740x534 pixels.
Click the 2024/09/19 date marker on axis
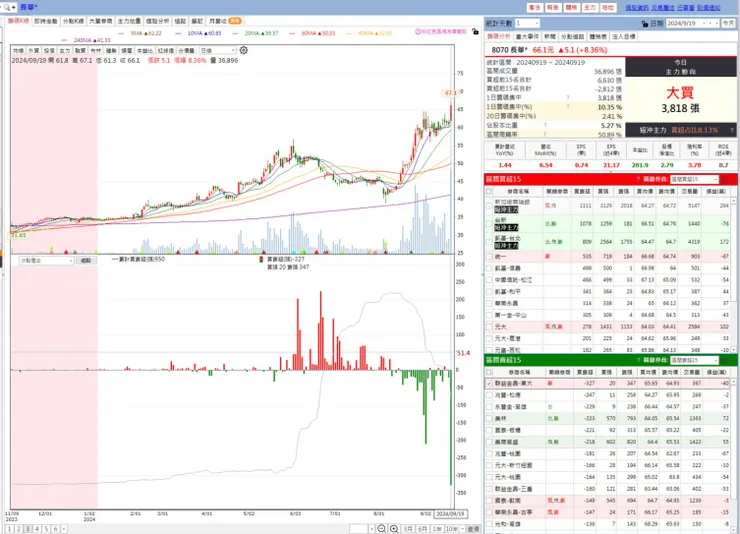pos(450,513)
